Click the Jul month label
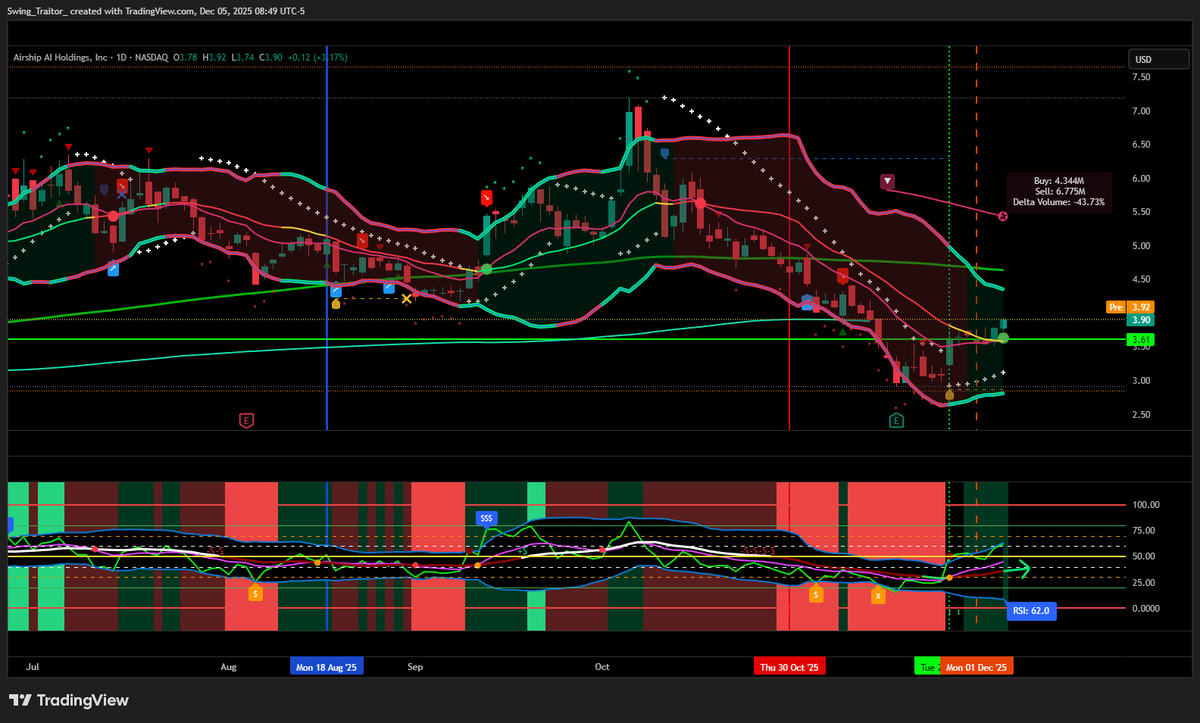 coord(33,666)
